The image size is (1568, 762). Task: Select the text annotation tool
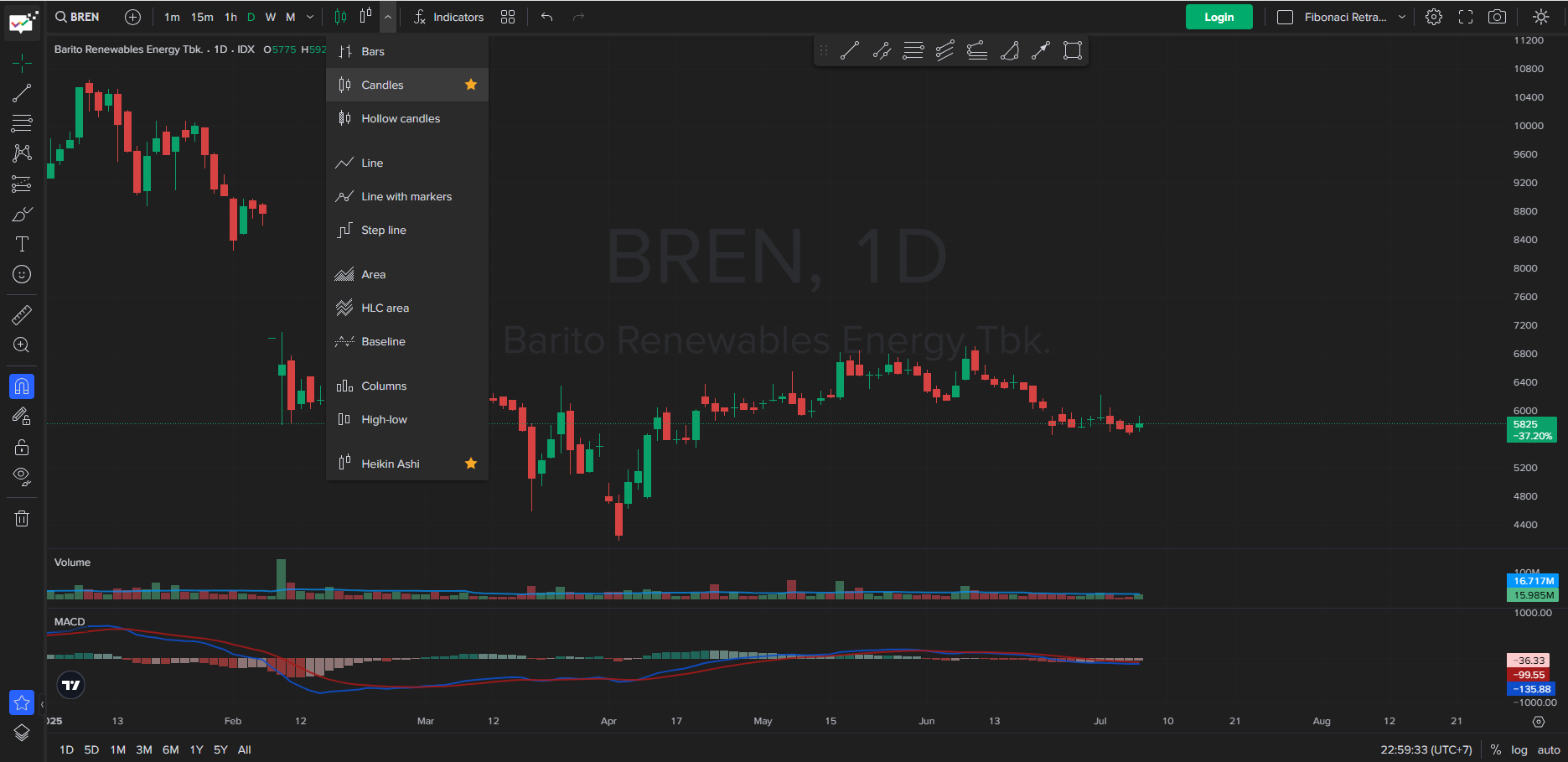[22, 244]
